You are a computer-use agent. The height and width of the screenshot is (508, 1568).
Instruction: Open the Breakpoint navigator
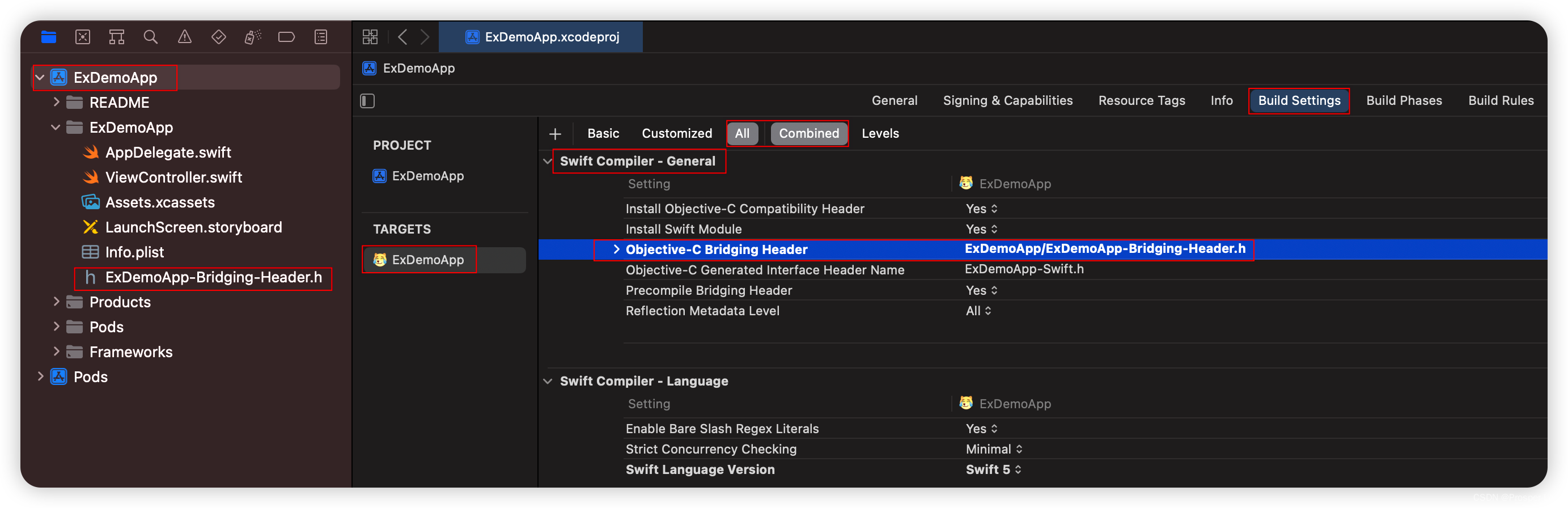click(286, 37)
